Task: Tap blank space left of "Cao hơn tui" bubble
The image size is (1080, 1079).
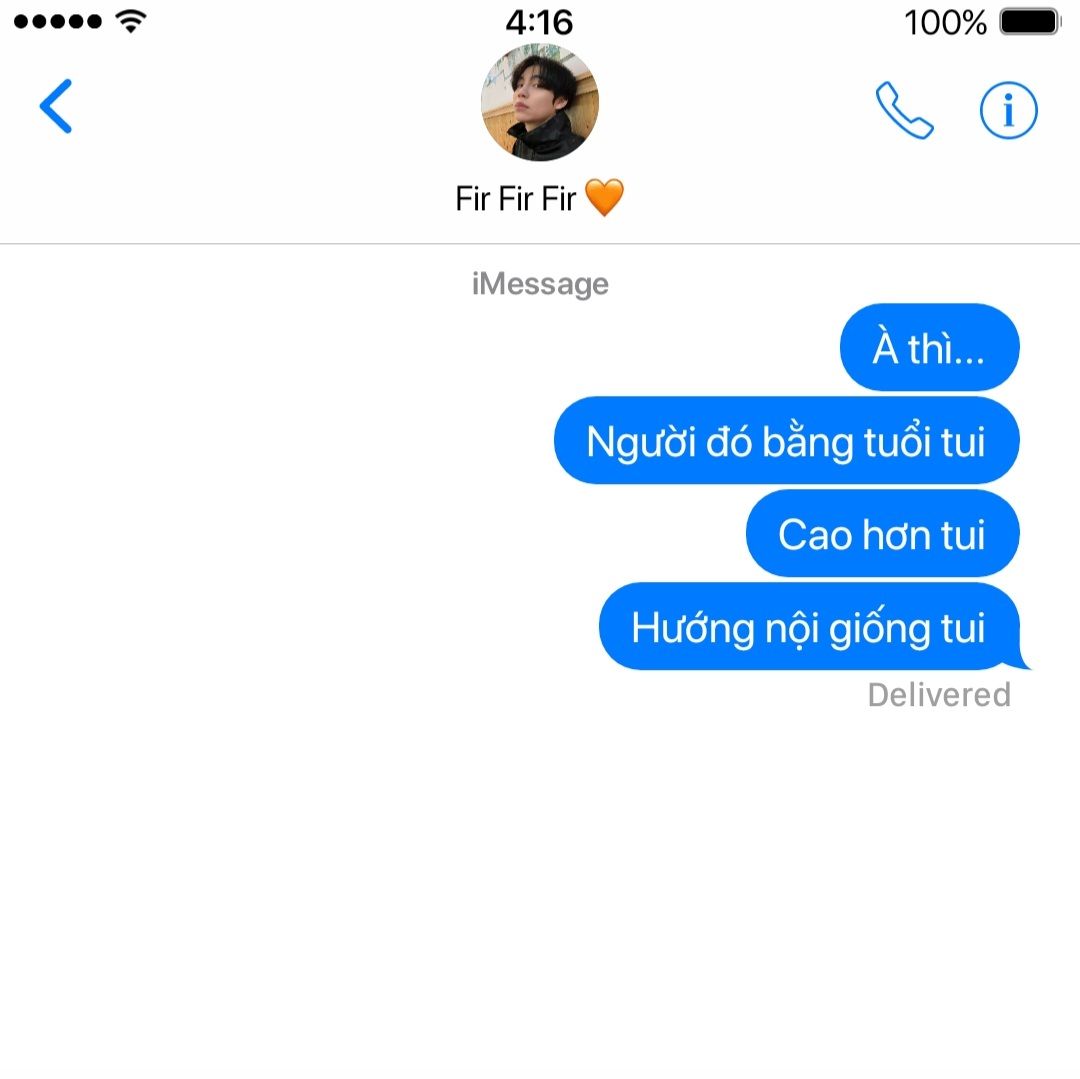Action: [372, 533]
